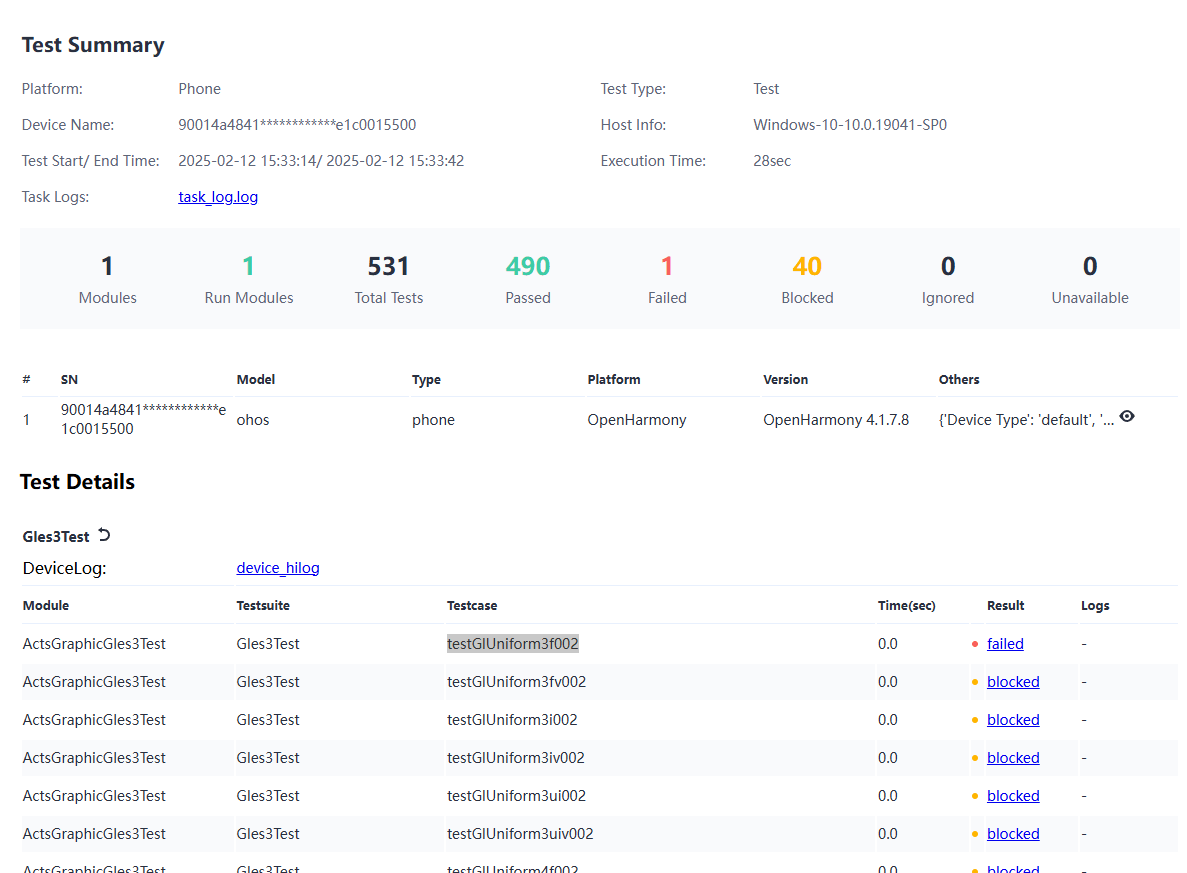
Task: Select highlighted testcase testGlUniform3f002
Action: click(512, 644)
